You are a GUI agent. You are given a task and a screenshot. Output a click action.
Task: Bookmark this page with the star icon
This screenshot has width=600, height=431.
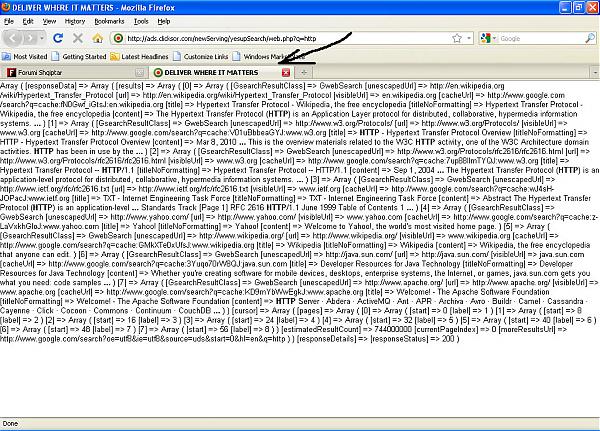[x=457, y=38]
